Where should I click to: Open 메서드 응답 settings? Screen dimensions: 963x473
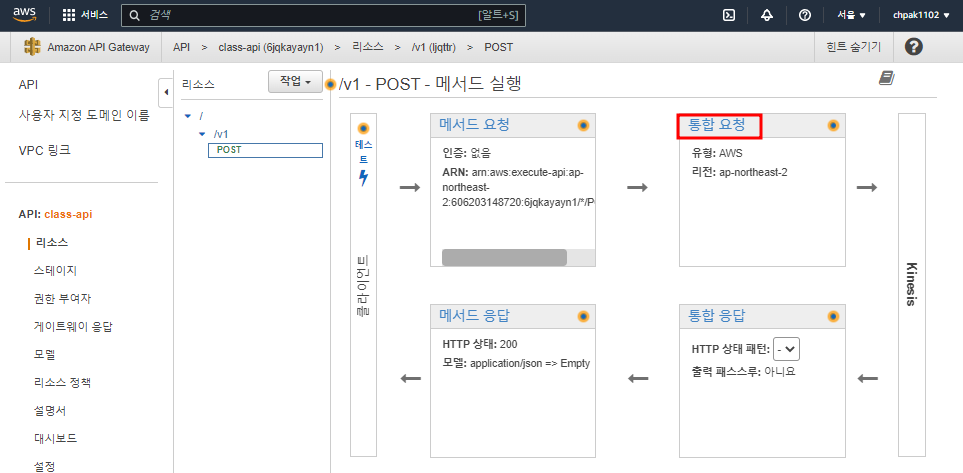(x=474, y=316)
